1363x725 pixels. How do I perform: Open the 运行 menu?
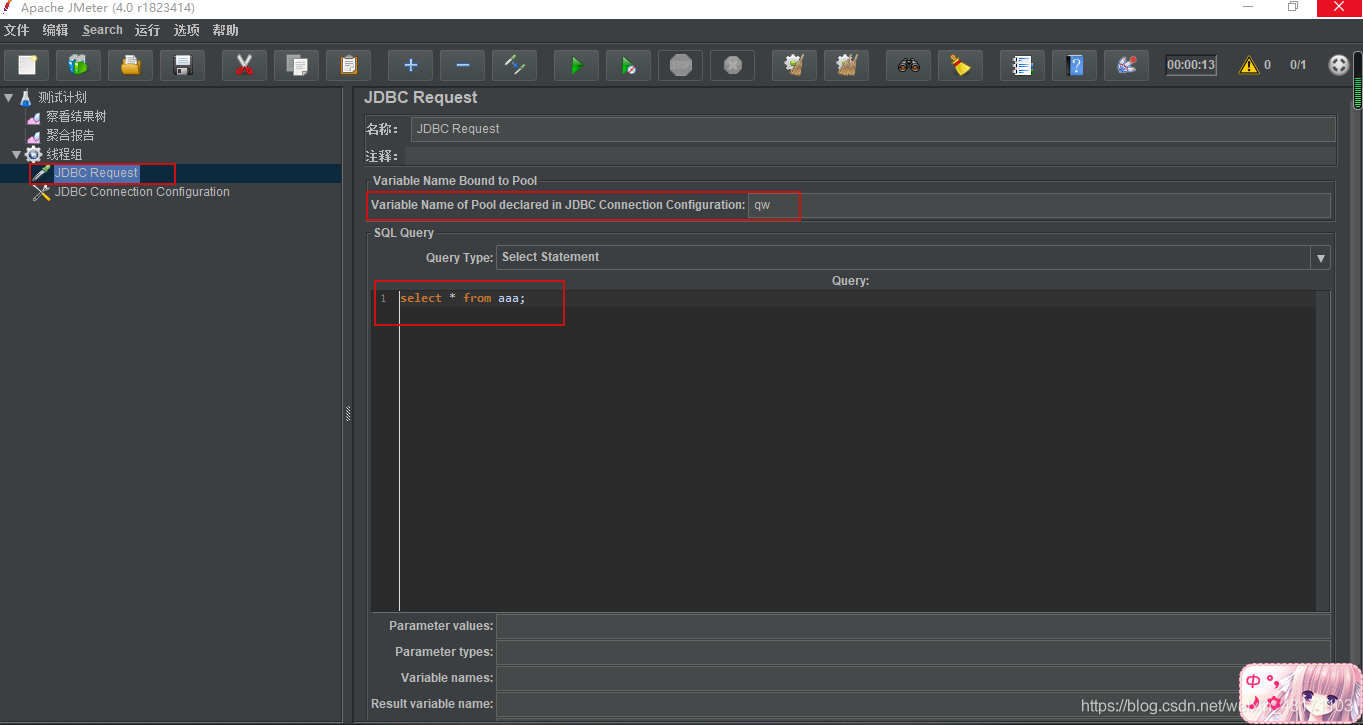(x=147, y=30)
